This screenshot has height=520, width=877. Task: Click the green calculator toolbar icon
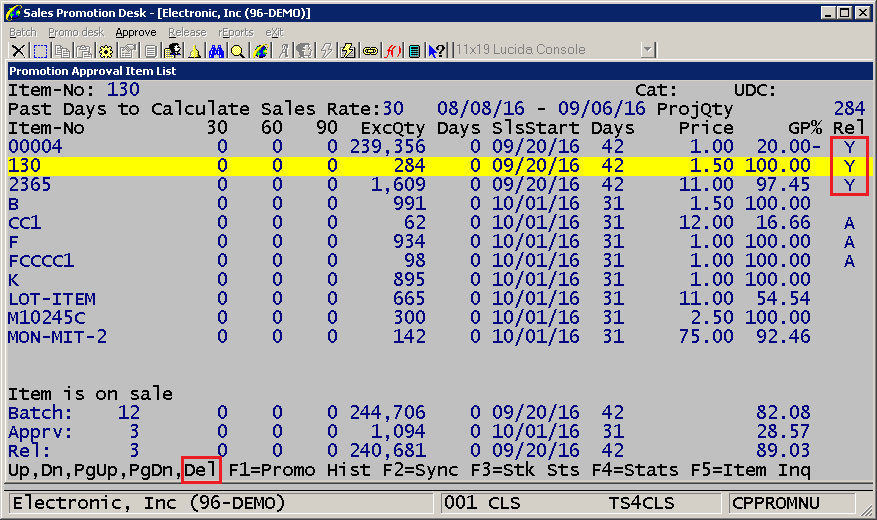[x=414, y=51]
